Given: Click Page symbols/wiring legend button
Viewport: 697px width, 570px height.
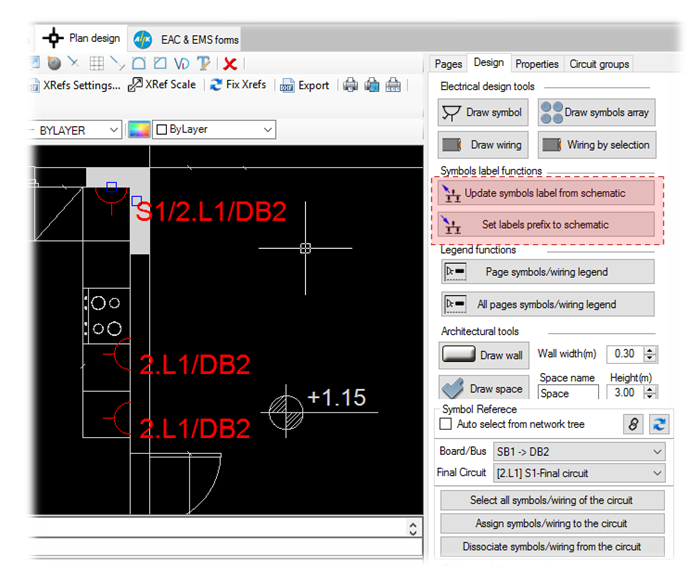Looking at the screenshot, I should click(548, 272).
